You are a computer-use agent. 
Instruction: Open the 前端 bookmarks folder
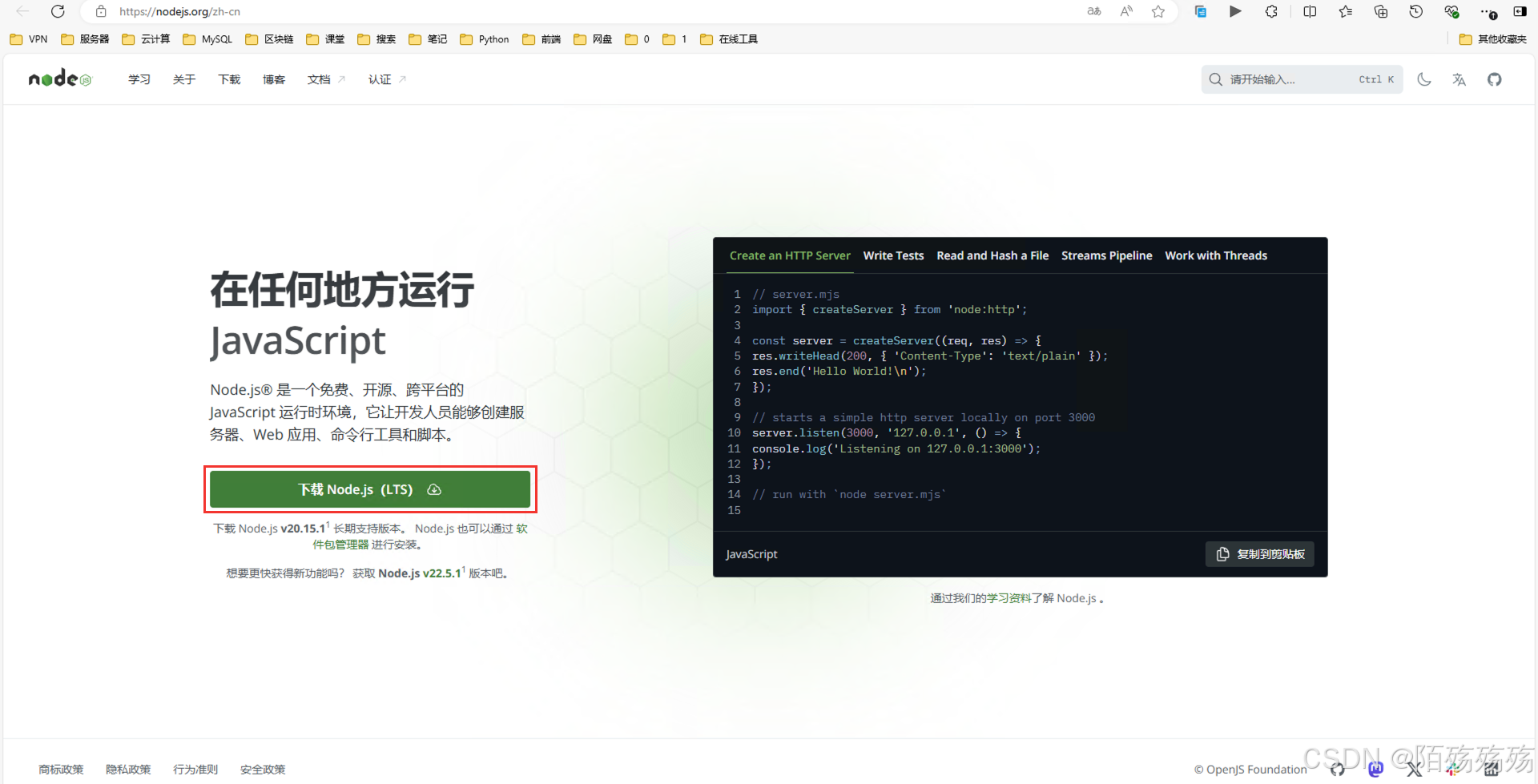542,39
